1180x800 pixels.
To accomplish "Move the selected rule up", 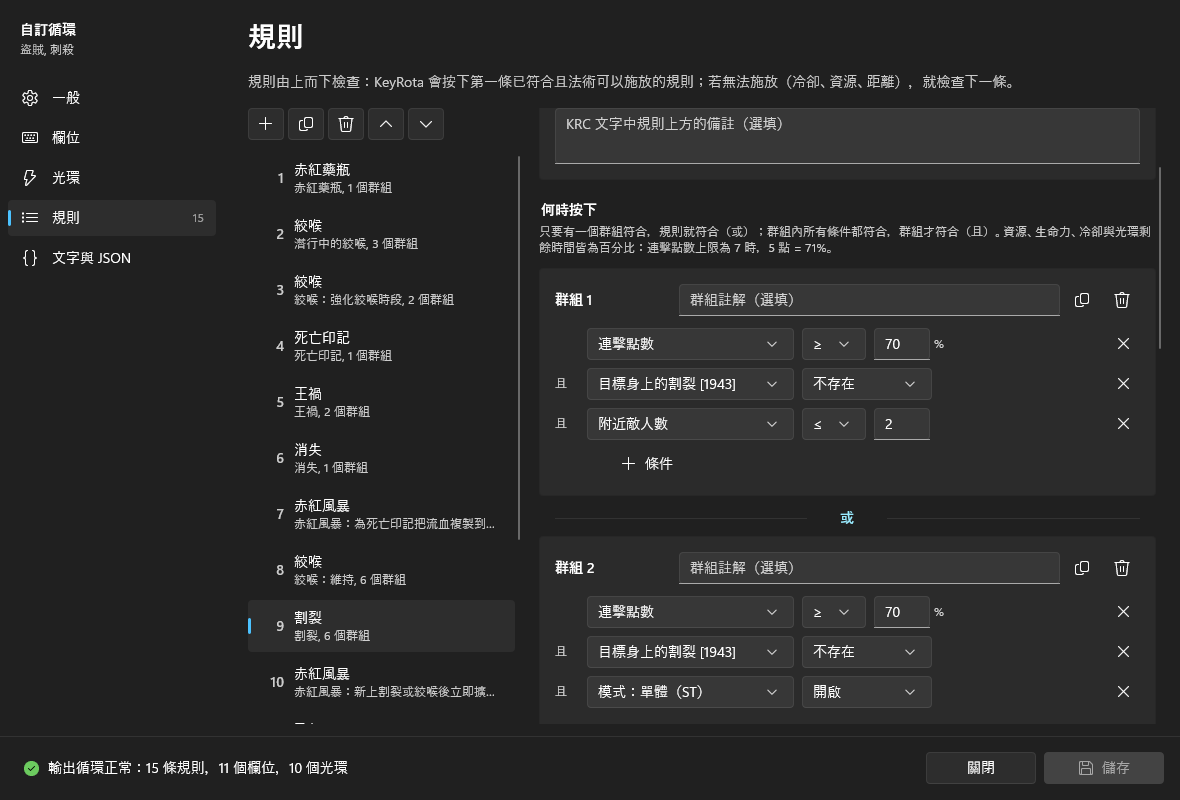I will pos(386,124).
